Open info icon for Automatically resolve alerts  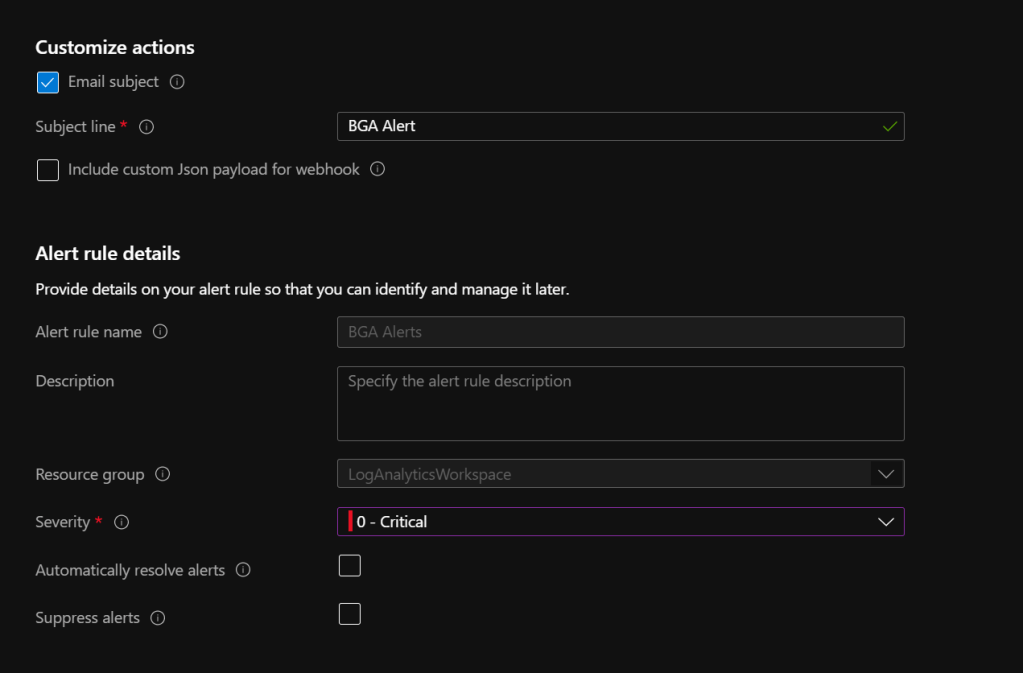pos(243,570)
